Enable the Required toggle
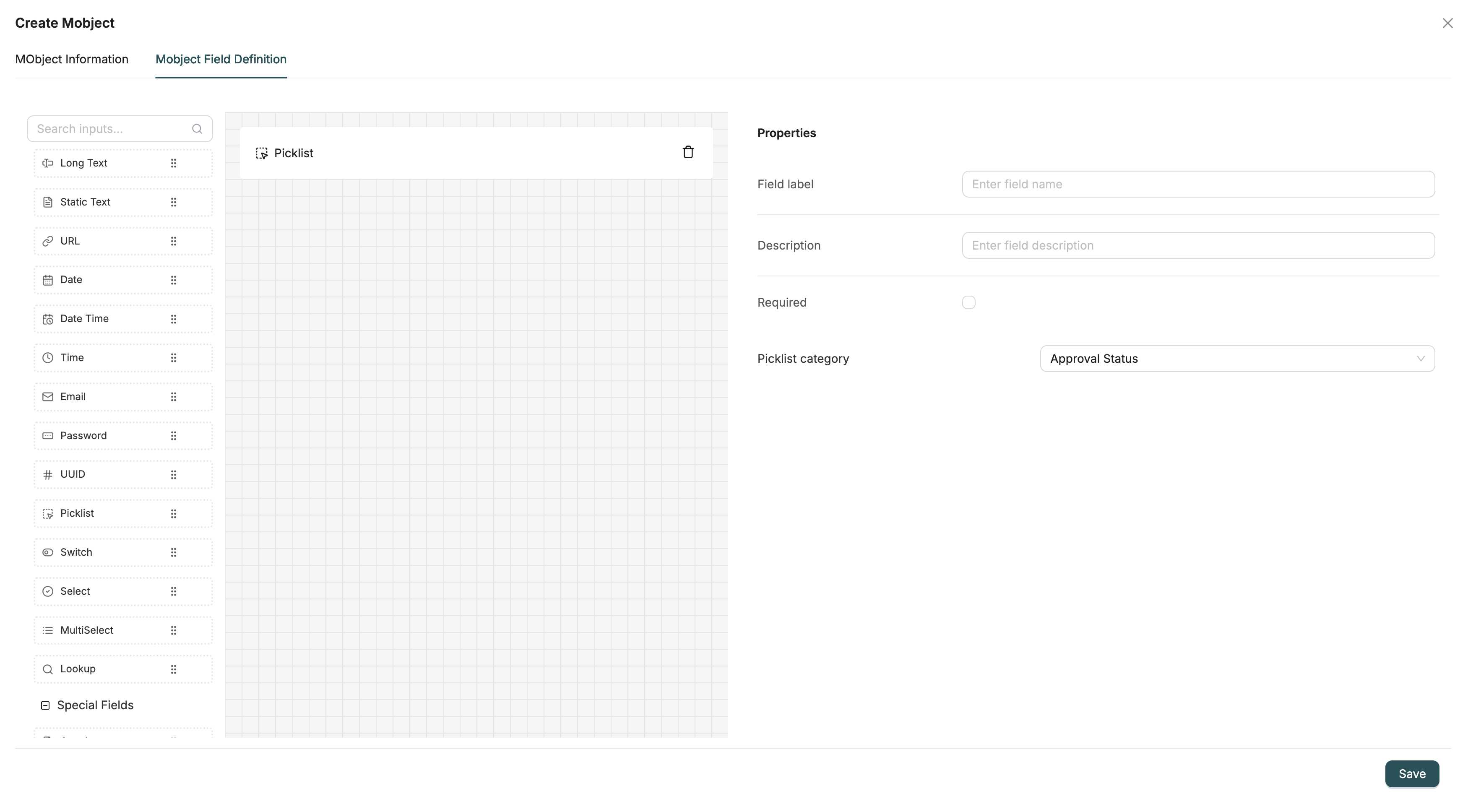Image resolution: width=1468 pixels, height=812 pixels. (x=969, y=302)
